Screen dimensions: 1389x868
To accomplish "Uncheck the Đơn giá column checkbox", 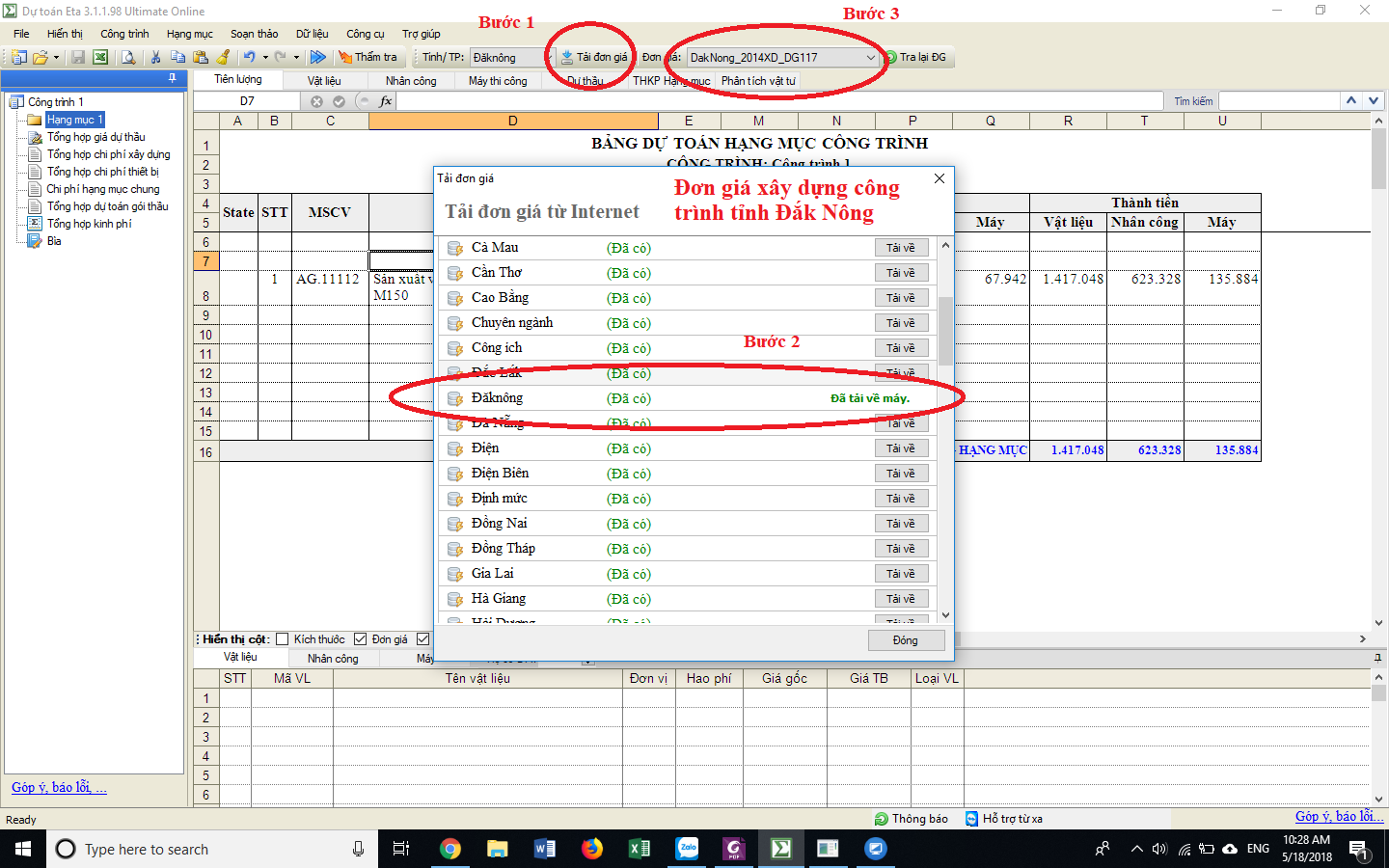I will (360, 639).
